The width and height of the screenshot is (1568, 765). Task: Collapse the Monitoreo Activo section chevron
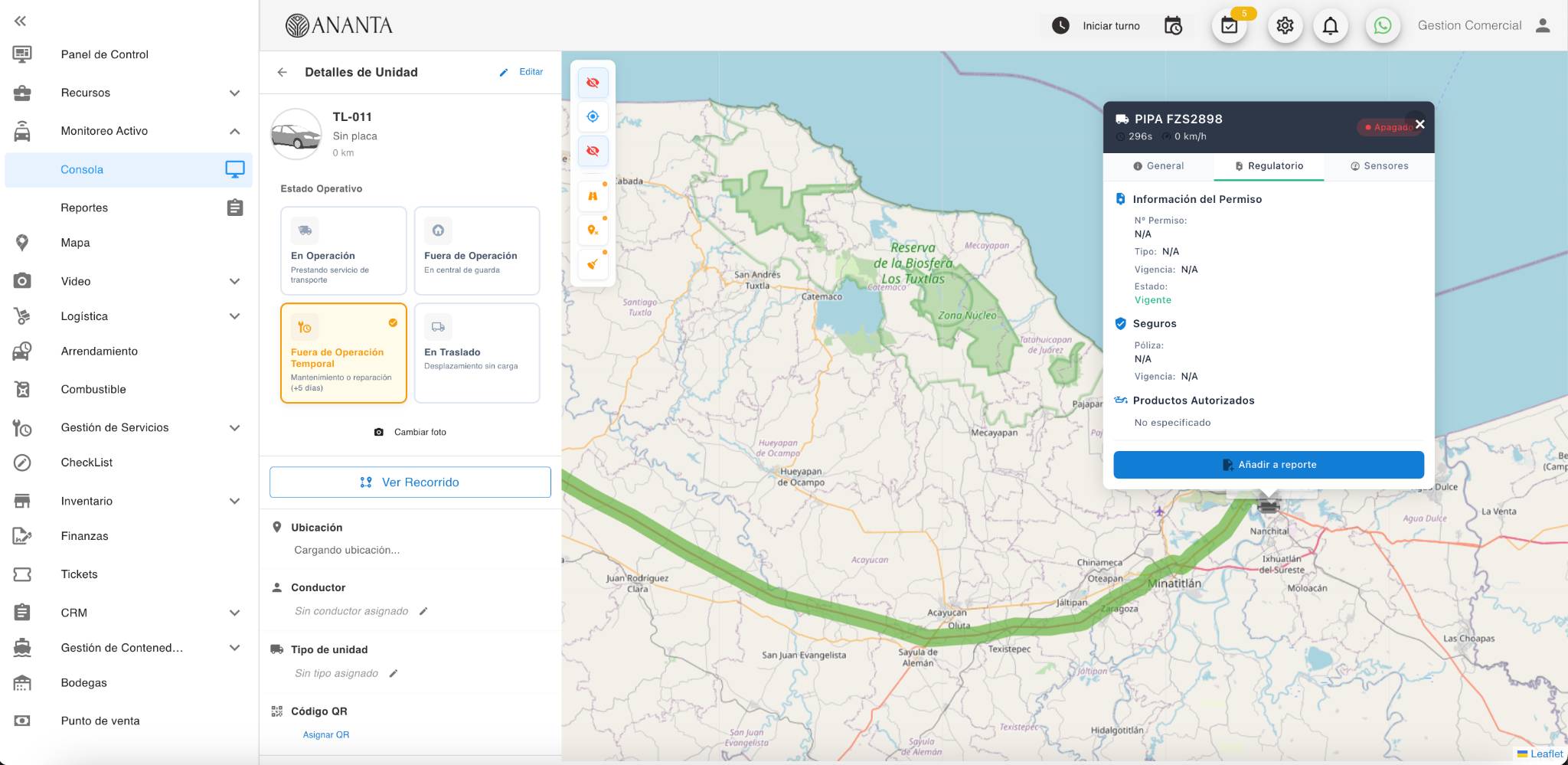[234, 131]
